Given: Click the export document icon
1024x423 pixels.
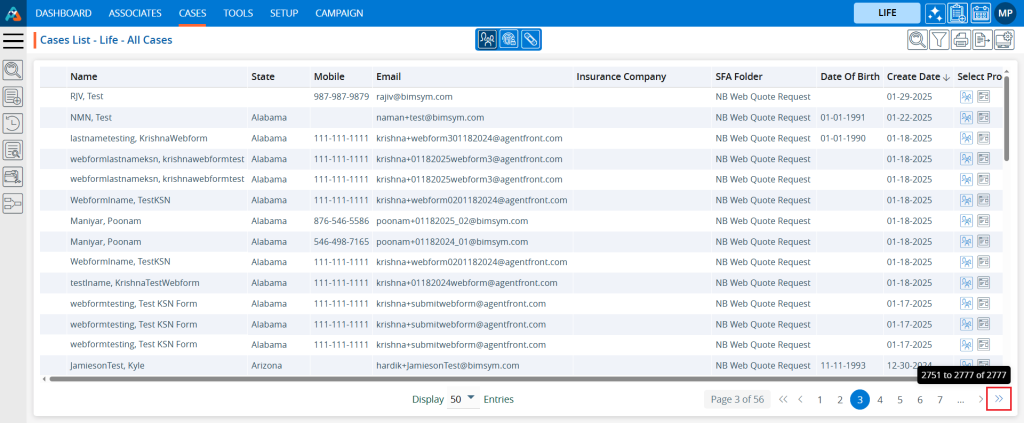Looking at the screenshot, I should click(982, 40).
